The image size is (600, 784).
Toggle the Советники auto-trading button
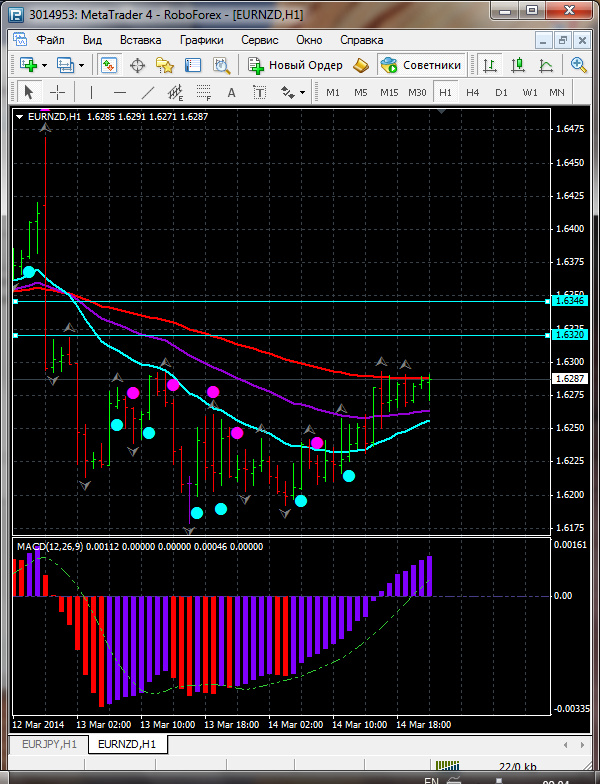coord(421,65)
